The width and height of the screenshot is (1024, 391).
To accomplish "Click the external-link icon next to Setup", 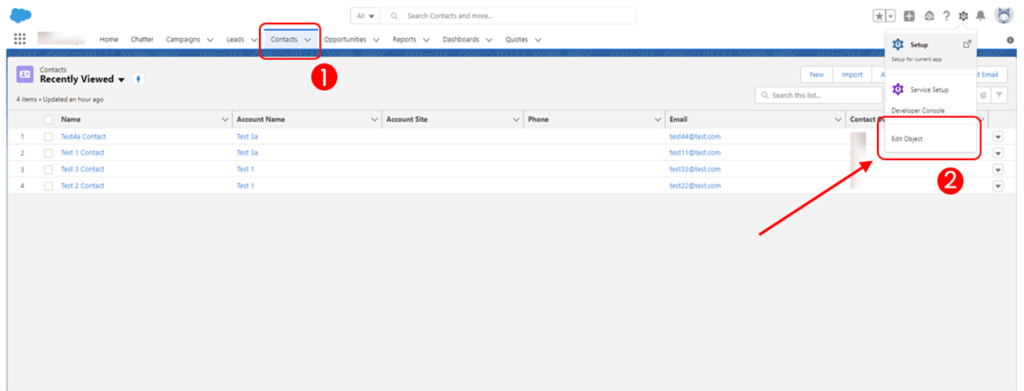I will [967, 44].
